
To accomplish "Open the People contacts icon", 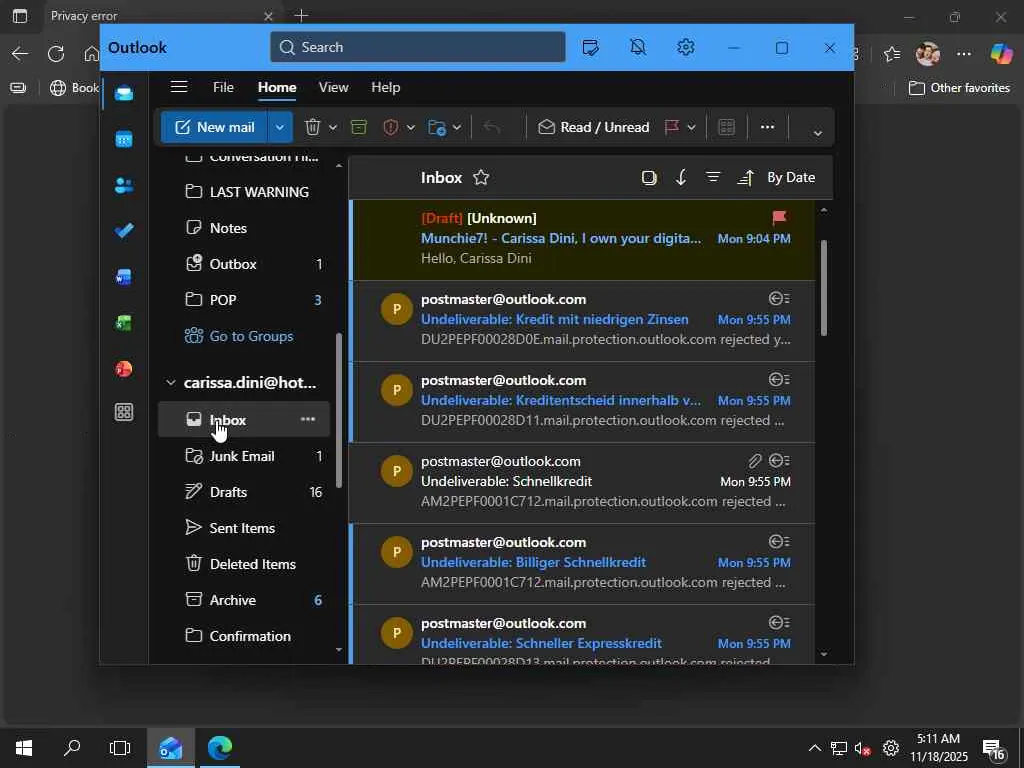I will 124,185.
